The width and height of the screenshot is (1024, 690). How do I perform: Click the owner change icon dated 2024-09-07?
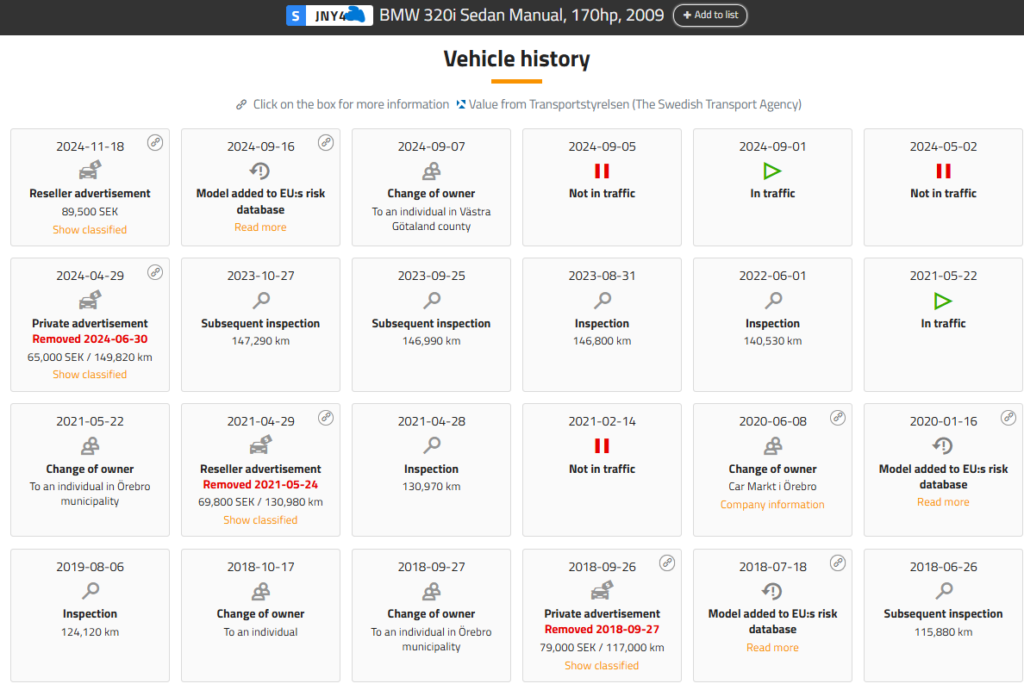pyautogui.click(x=431, y=171)
